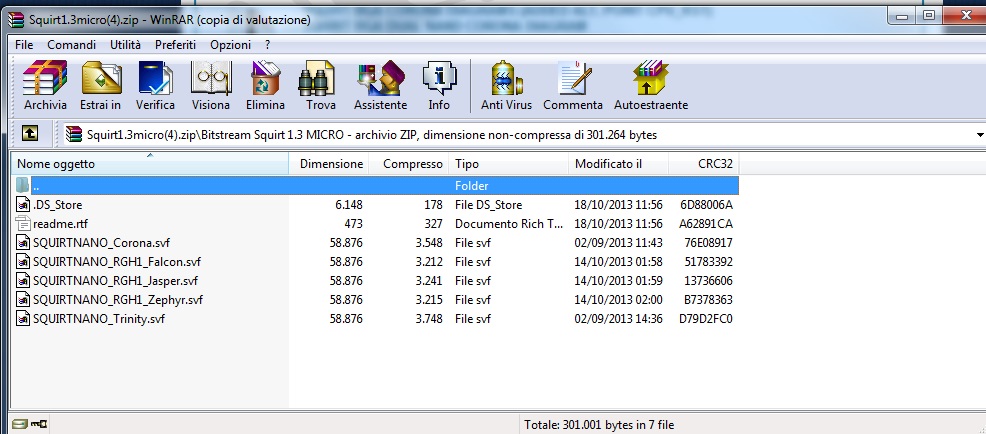This screenshot has height=434, width=986.
Task: Sort by Compresso column
Action: pos(408,164)
